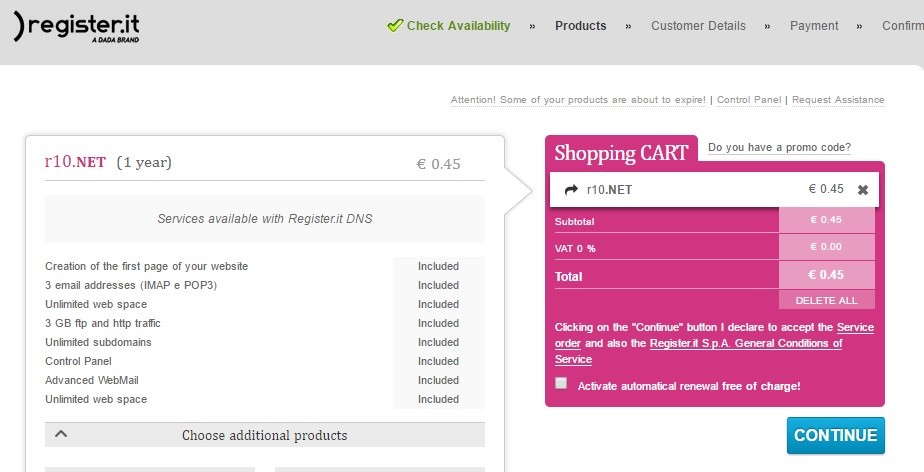The image size is (924, 472).
Task: Open Register.it S.p.A. General Conditions of Service link
Action: [x=698, y=351]
